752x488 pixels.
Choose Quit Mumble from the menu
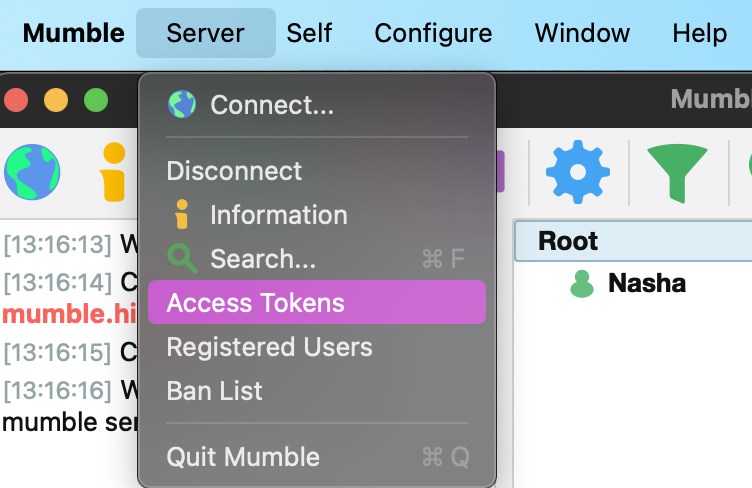click(x=243, y=457)
